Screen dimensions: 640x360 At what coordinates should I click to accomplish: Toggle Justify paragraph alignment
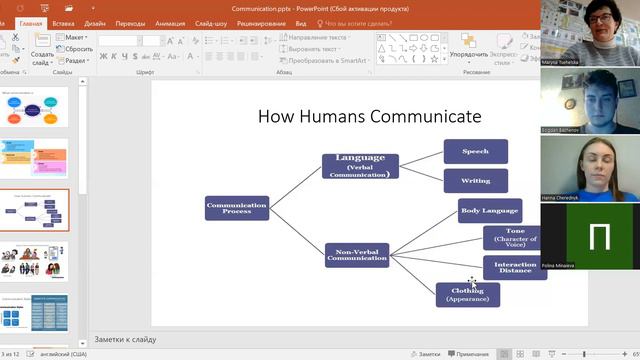(241, 56)
